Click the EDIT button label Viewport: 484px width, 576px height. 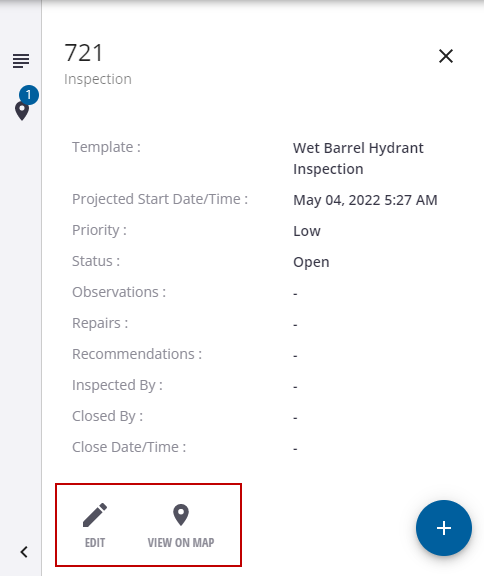click(95, 543)
